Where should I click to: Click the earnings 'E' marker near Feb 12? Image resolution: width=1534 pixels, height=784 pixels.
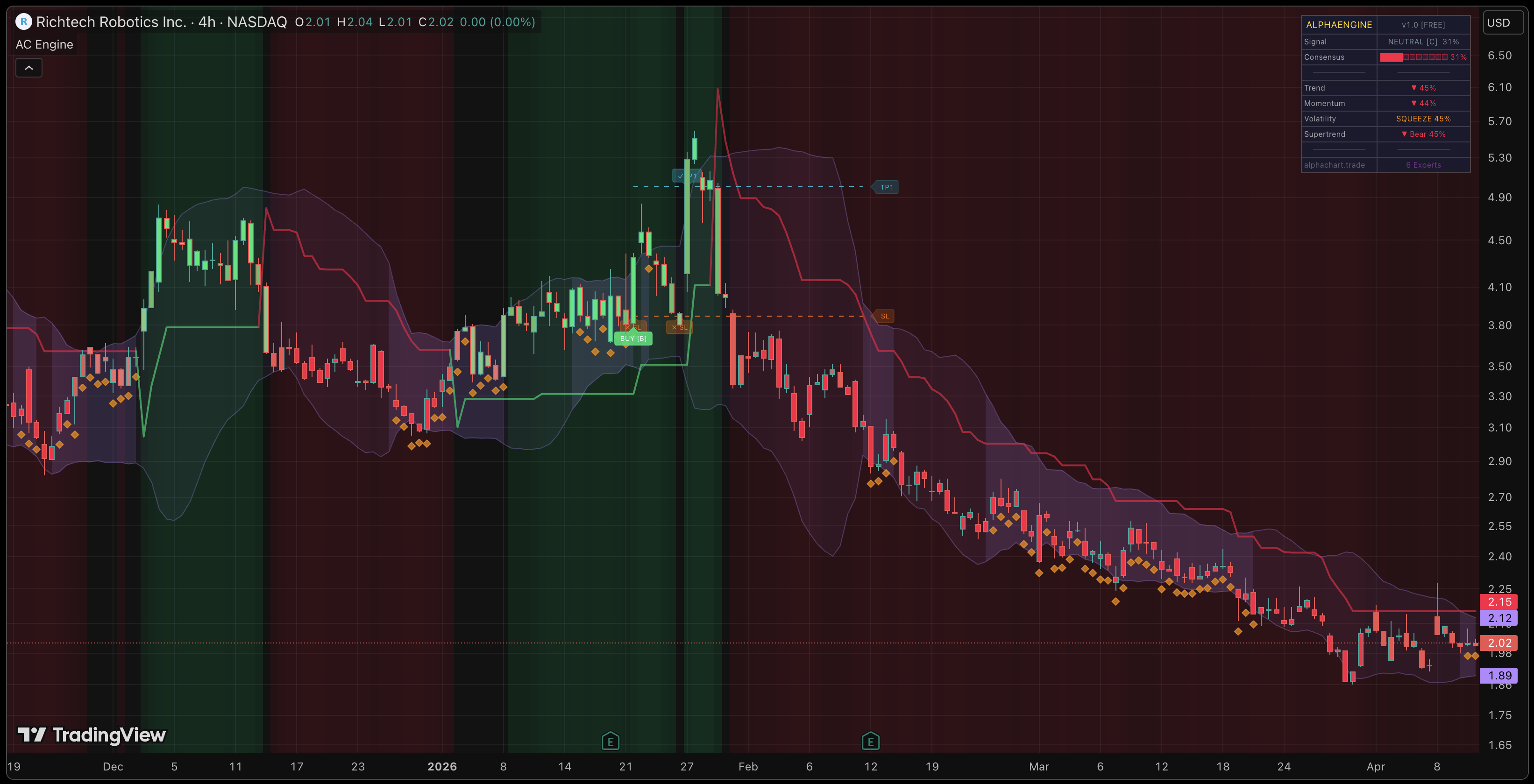coord(871,741)
